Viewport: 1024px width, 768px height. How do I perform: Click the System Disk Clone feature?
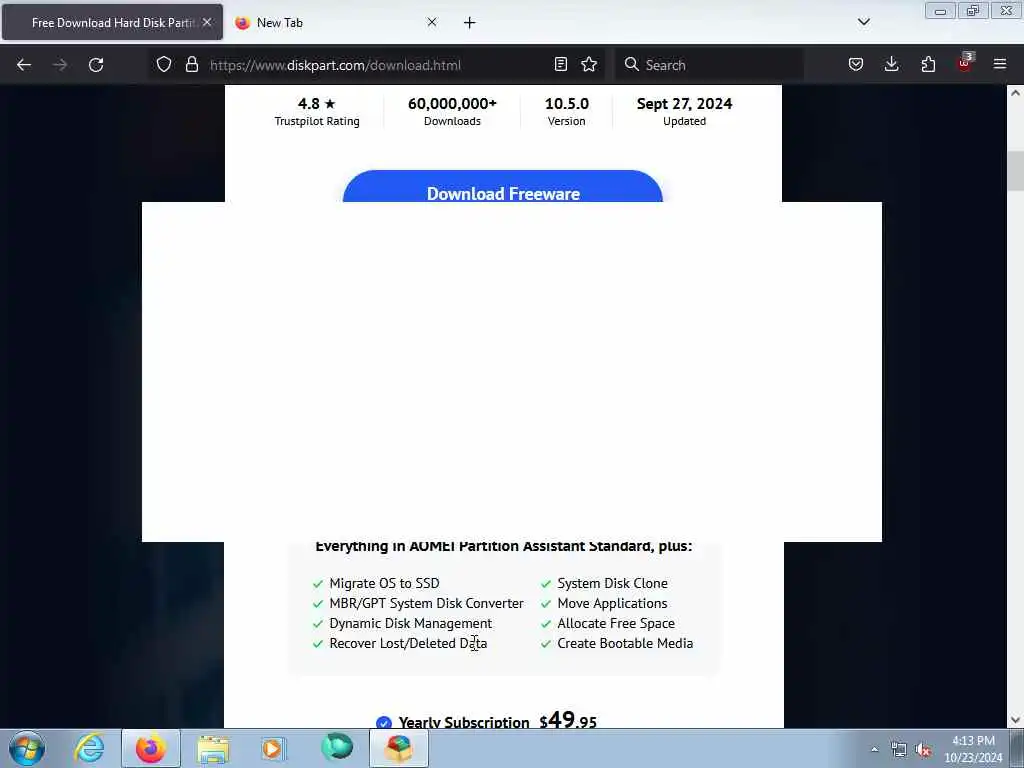tap(612, 583)
